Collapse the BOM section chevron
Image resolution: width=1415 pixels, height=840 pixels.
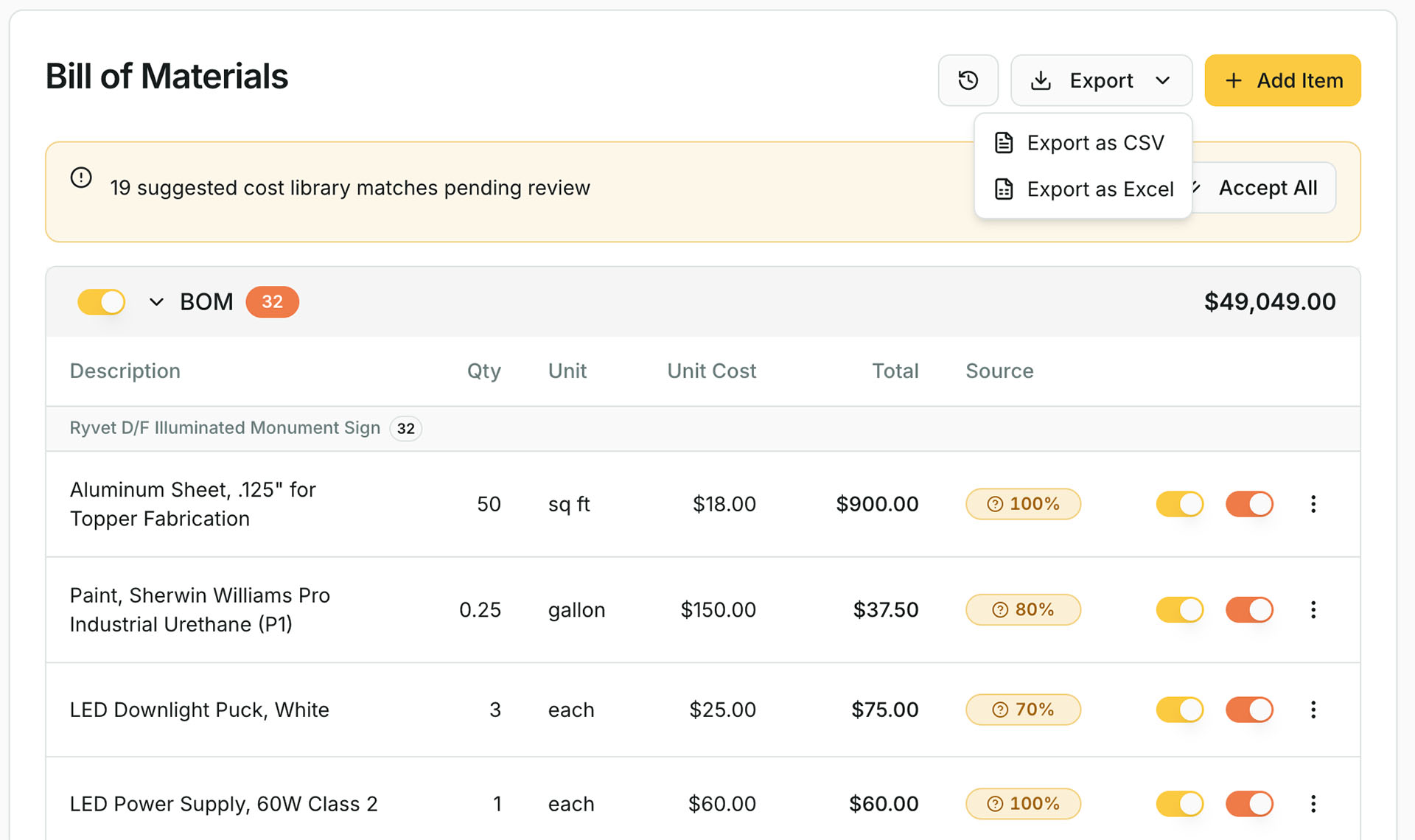156,302
